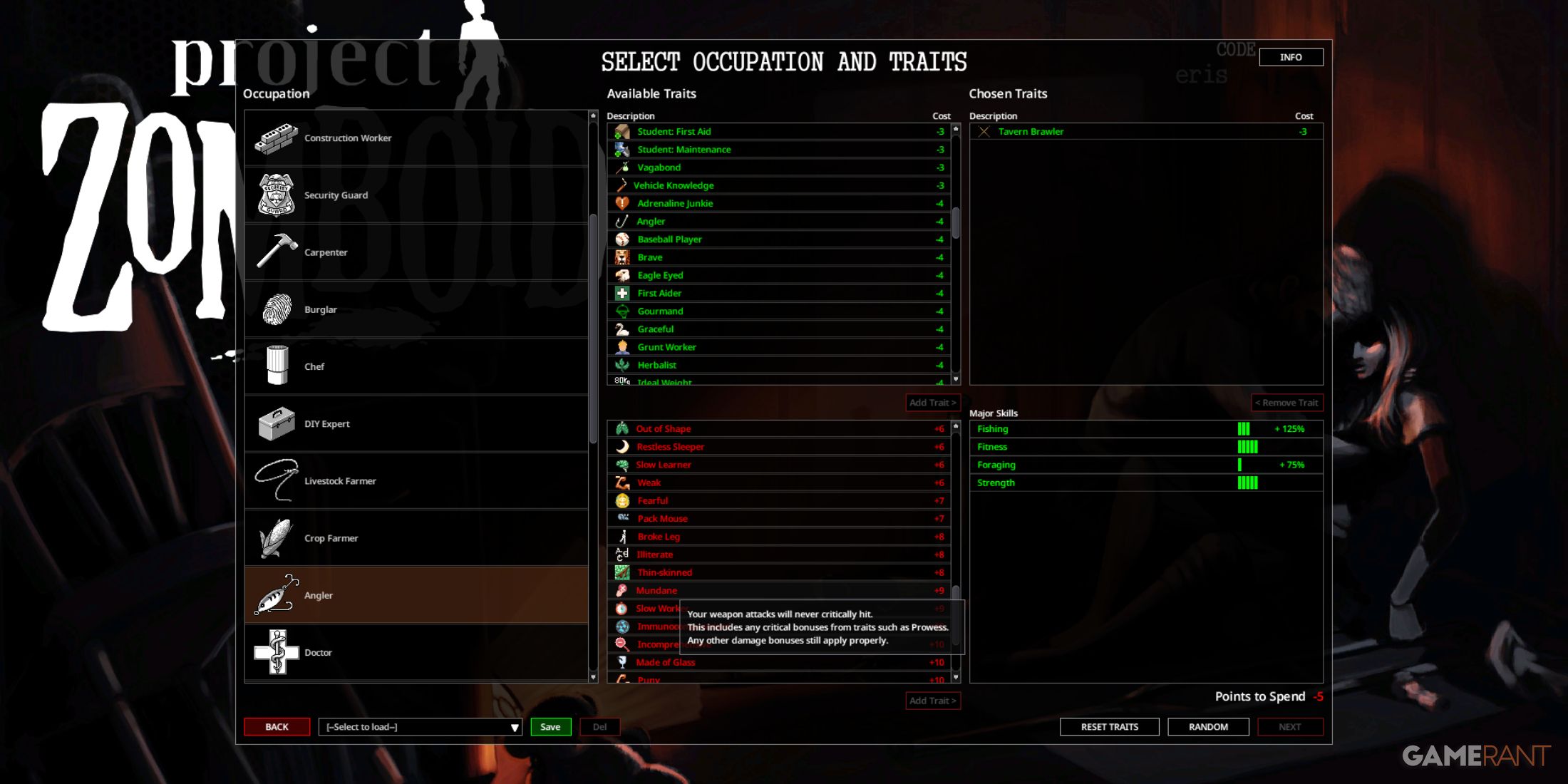The height and width of the screenshot is (784, 1568).
Task: Select the Doctor occupation icon
Action: (x=277, y=652)
